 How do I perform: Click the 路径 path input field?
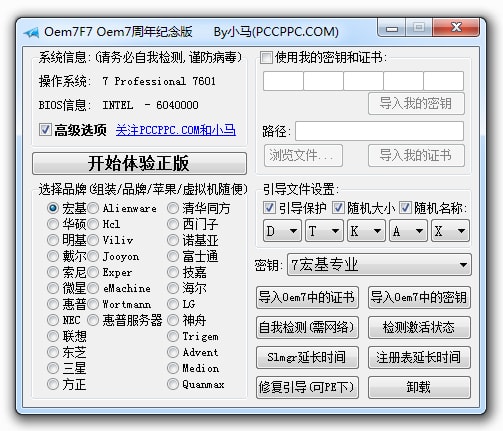point(379,131)
